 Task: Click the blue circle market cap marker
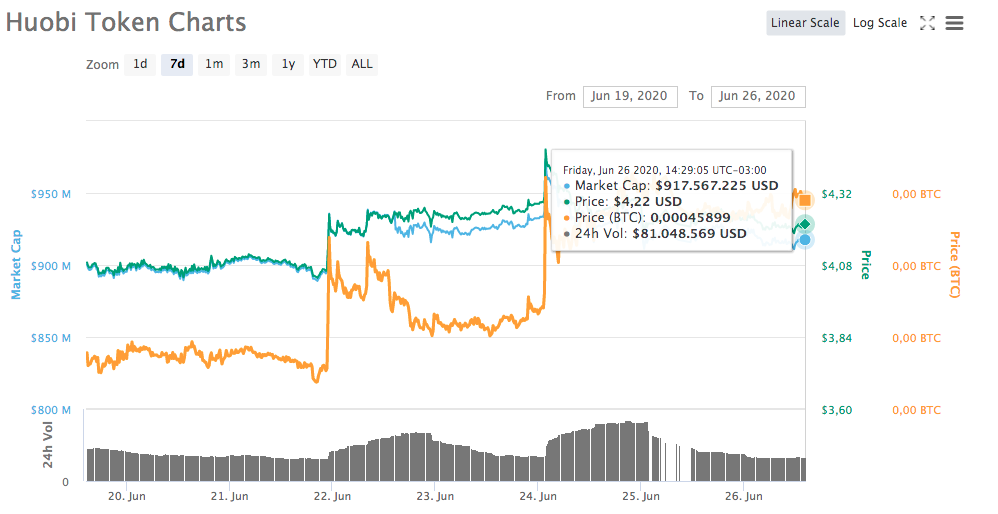click(805, 240)
